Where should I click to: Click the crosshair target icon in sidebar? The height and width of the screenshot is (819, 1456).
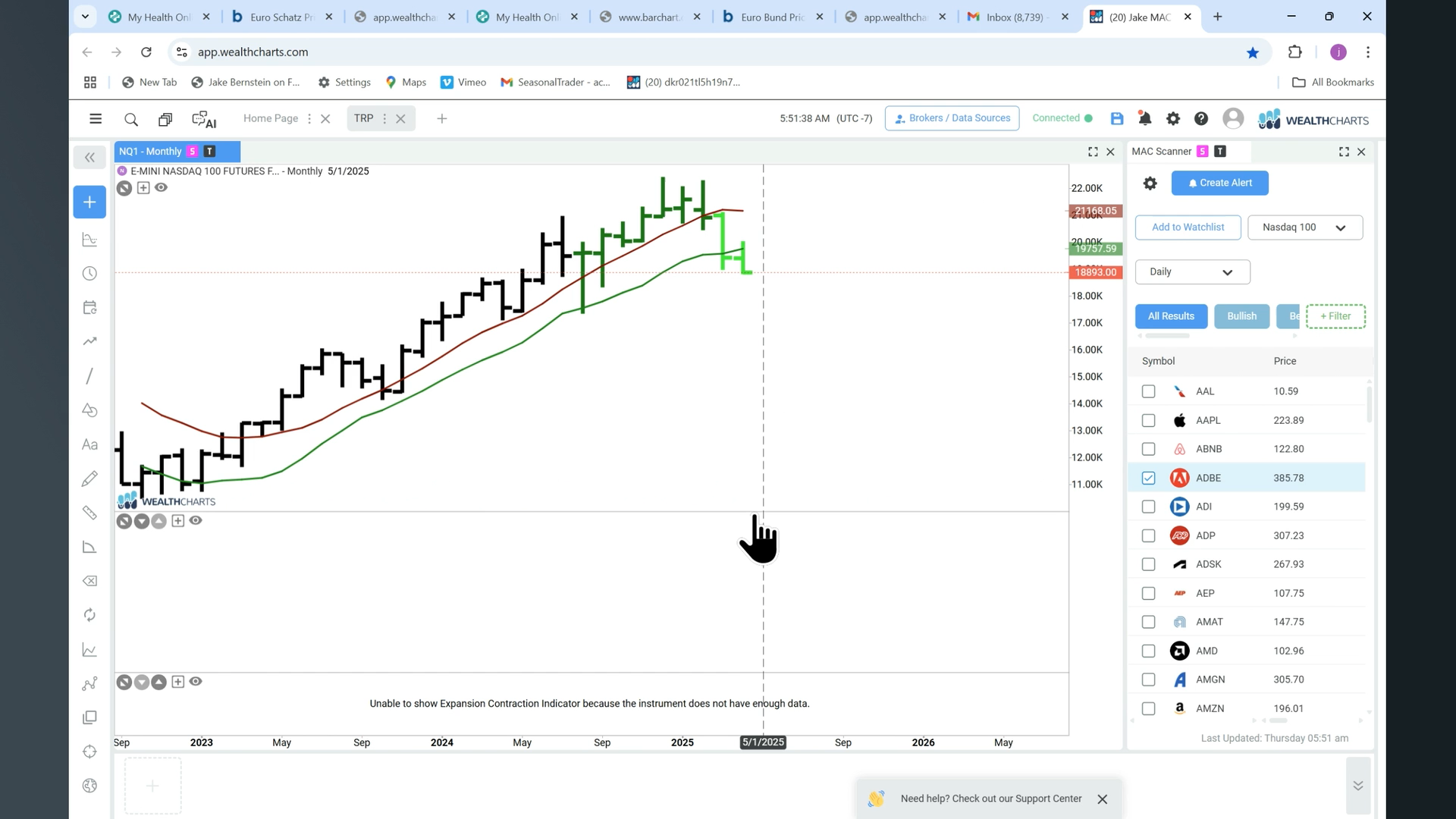pos(89,752)
